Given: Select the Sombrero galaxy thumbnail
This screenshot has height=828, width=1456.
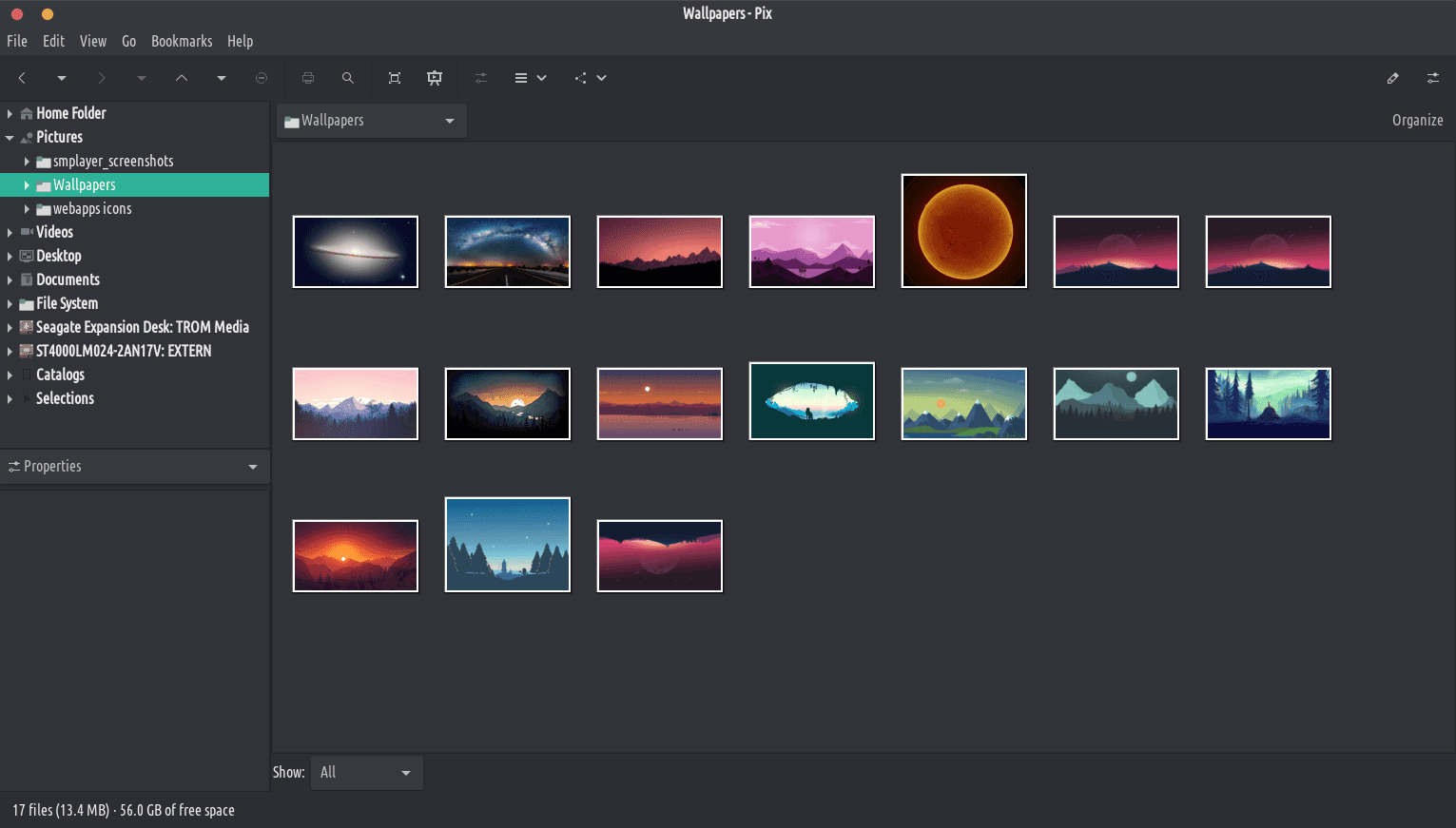Looking at the screenshot, I should (356, 252).
